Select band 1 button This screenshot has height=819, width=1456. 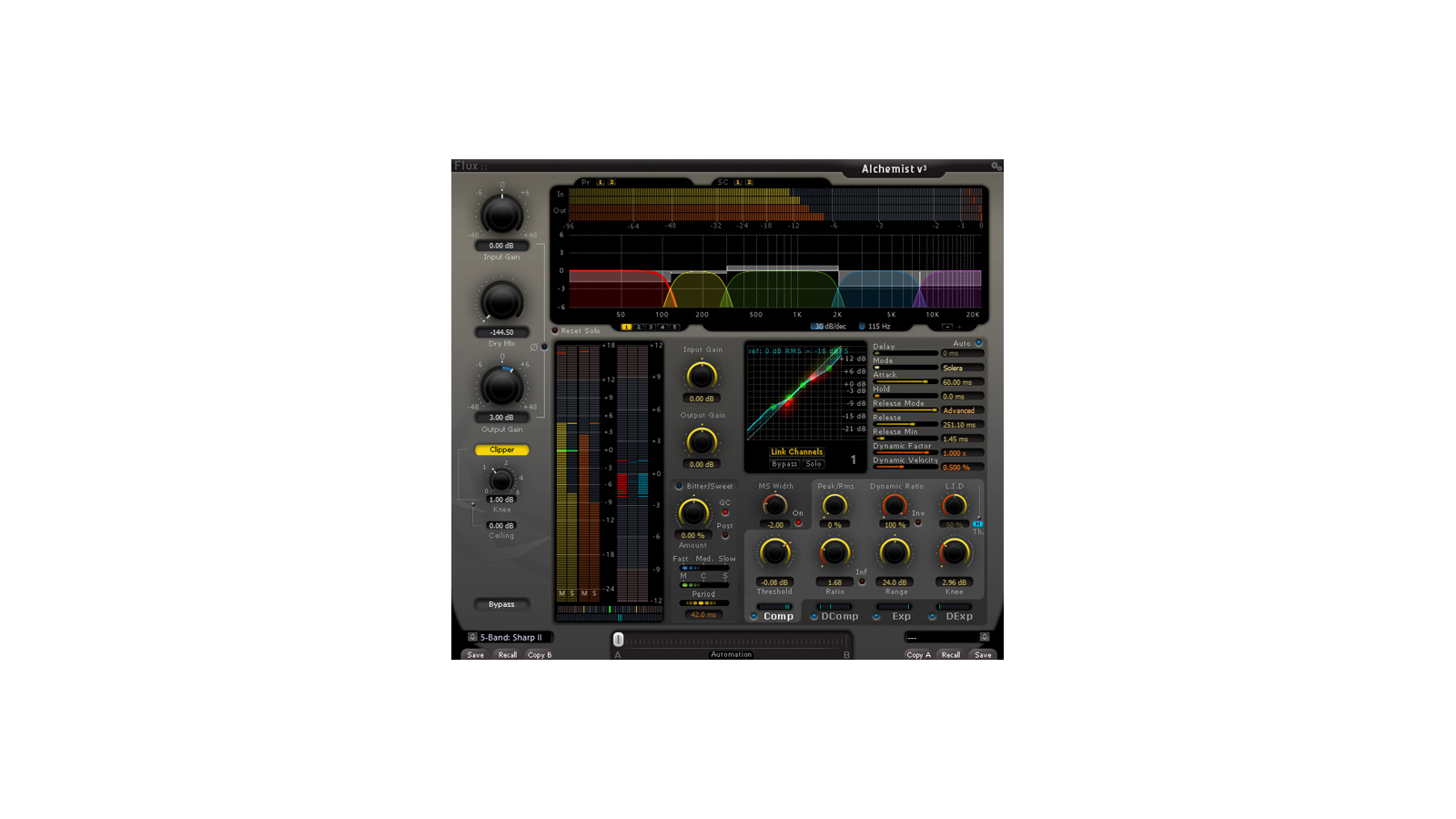click(626, 327)
